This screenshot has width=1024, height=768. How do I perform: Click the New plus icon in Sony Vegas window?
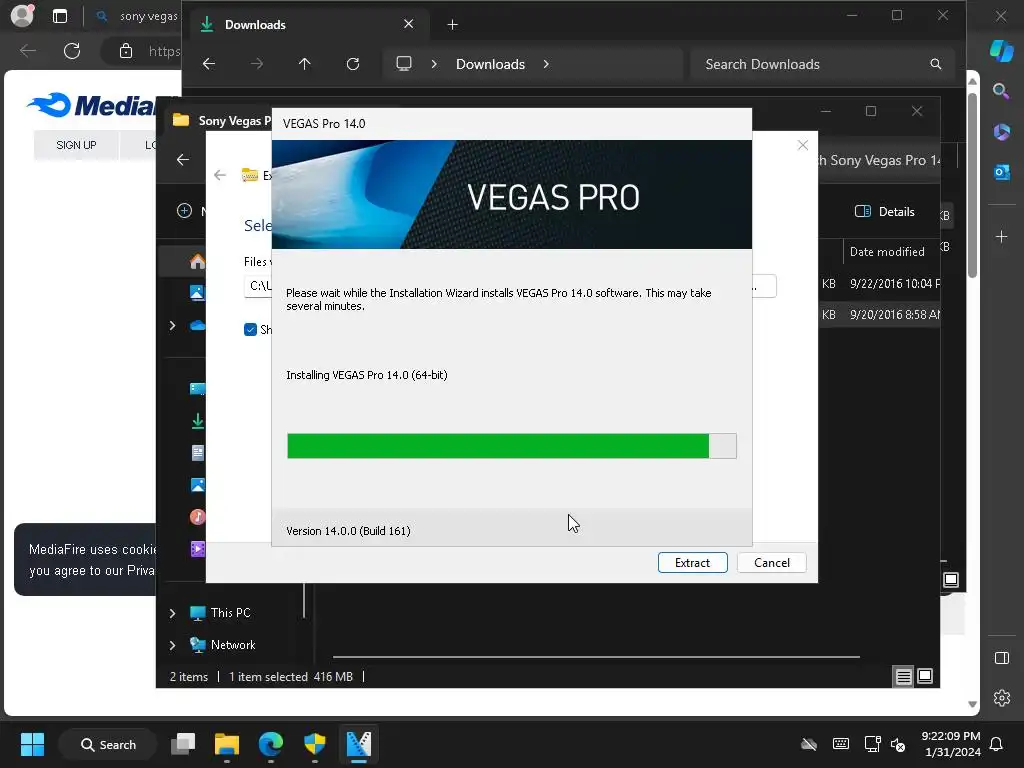coord(184,210)
